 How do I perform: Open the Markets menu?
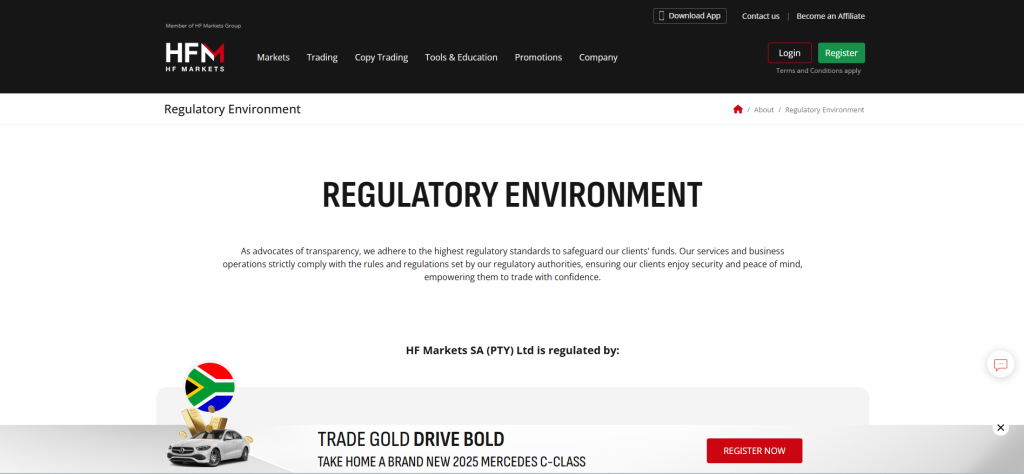tap(273, 57)
